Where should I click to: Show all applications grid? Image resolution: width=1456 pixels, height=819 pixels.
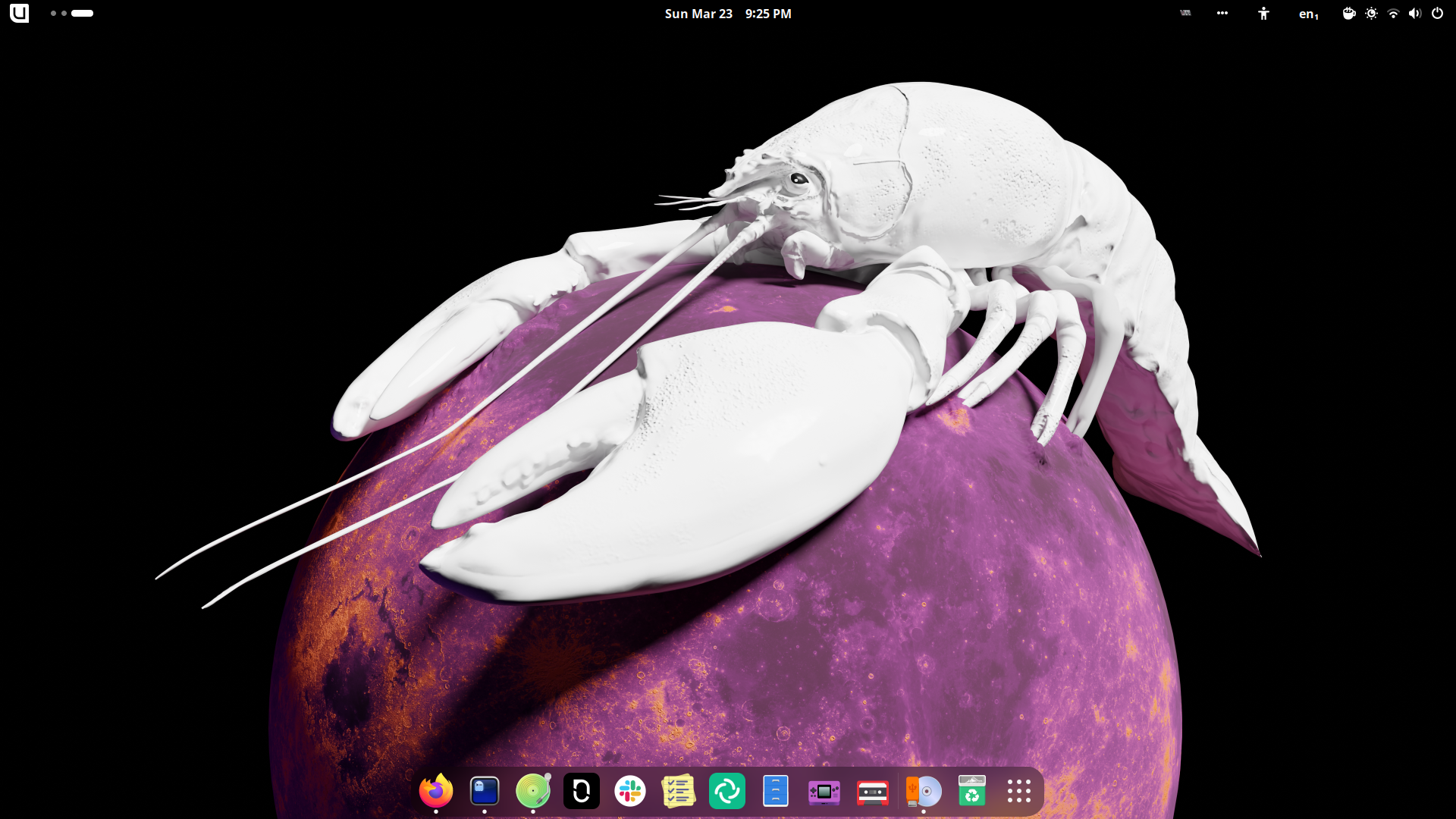pos(1019,791)
